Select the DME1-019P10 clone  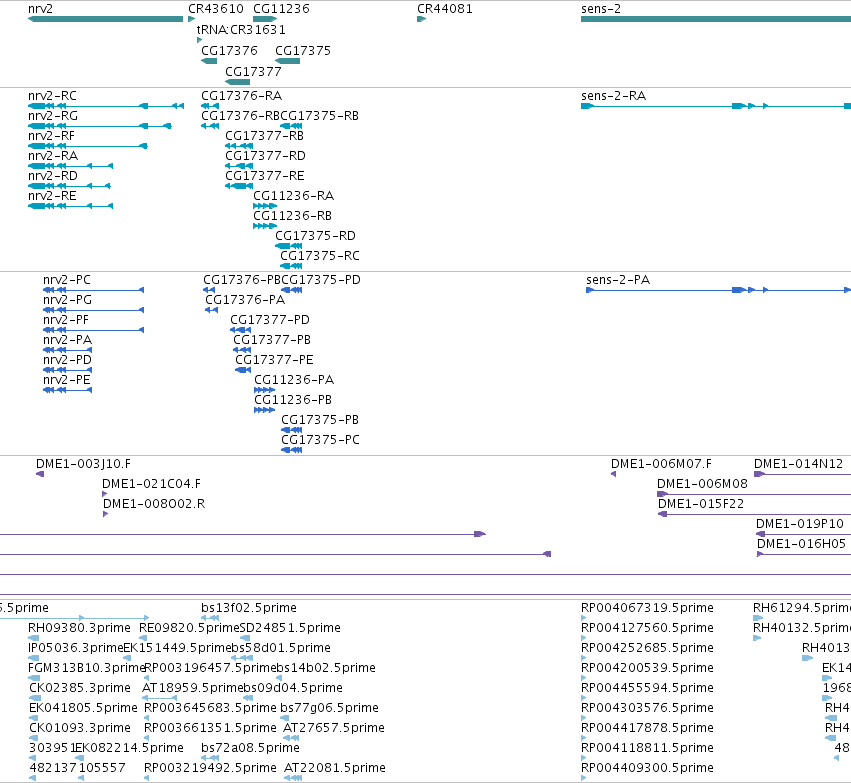(x=799, y=524)
